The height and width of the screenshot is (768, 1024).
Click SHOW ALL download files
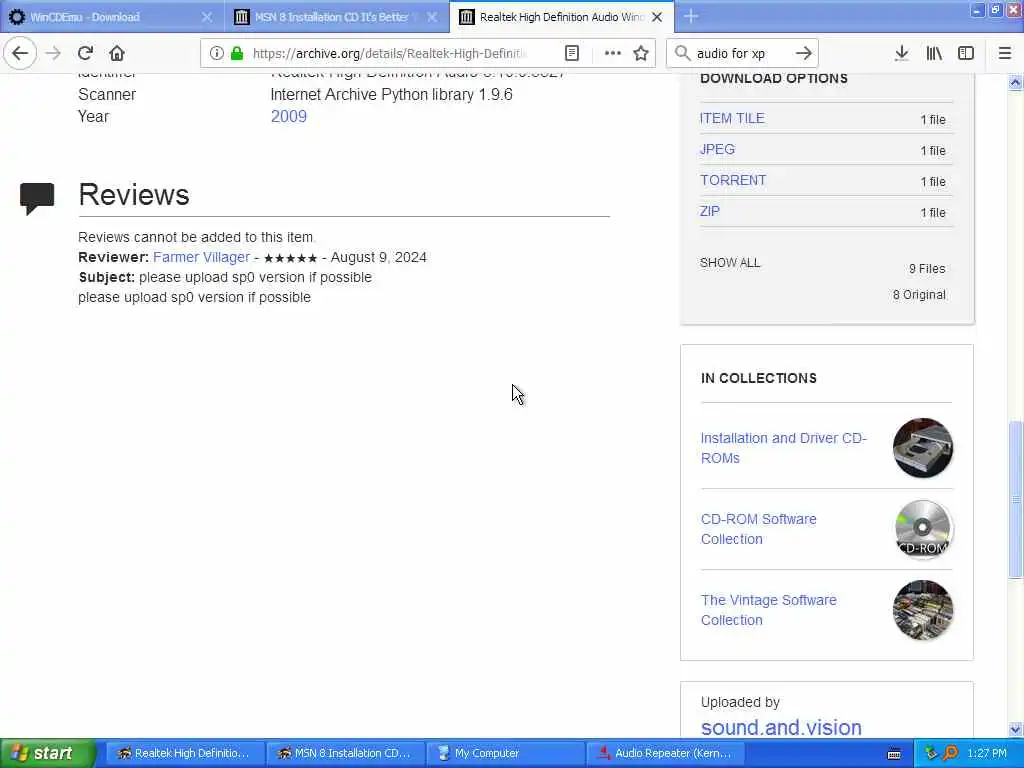(x=730, y=263)
